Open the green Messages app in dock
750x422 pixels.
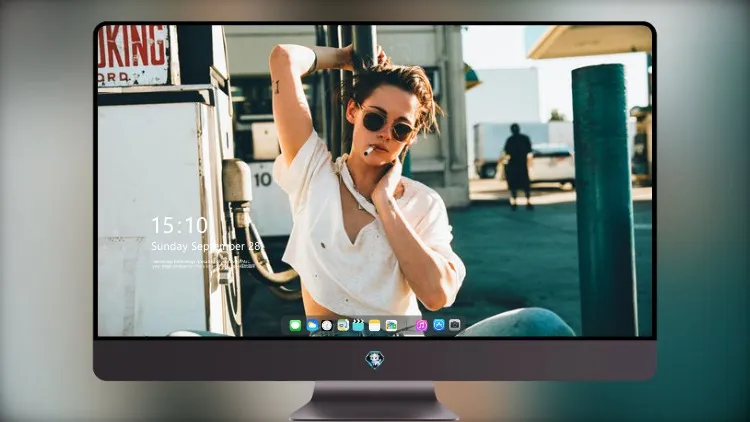[295, 326]
